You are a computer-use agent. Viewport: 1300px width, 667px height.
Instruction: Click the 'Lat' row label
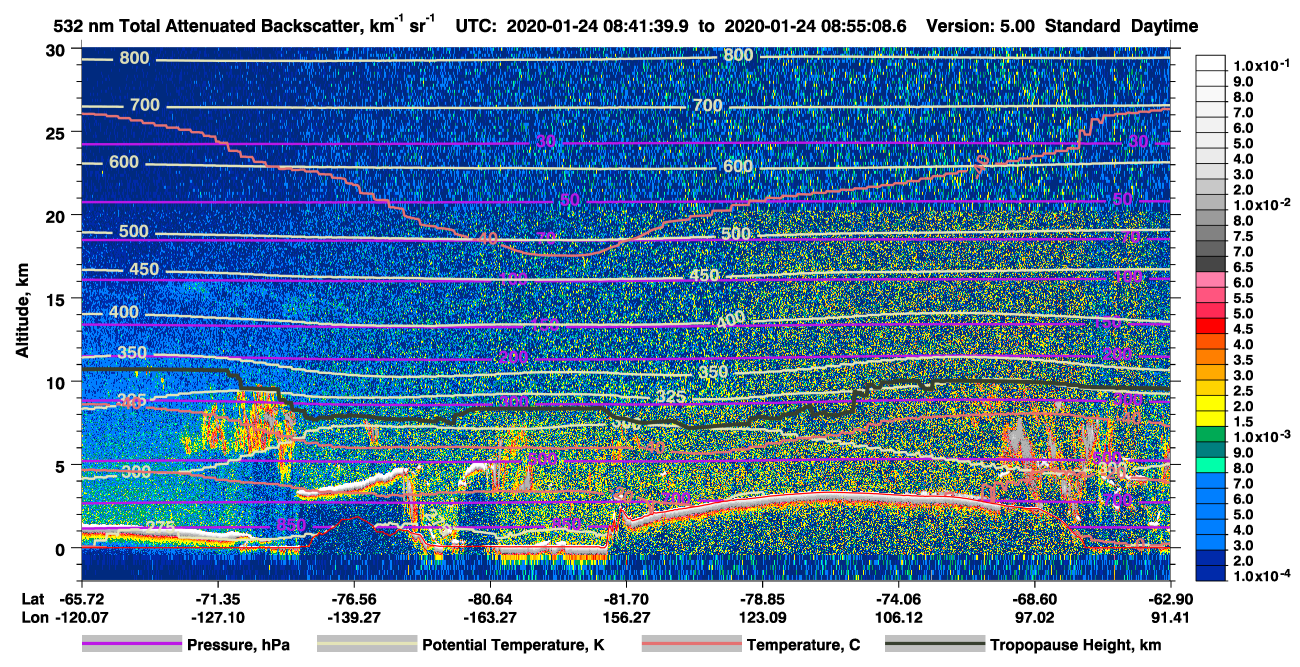33,598
